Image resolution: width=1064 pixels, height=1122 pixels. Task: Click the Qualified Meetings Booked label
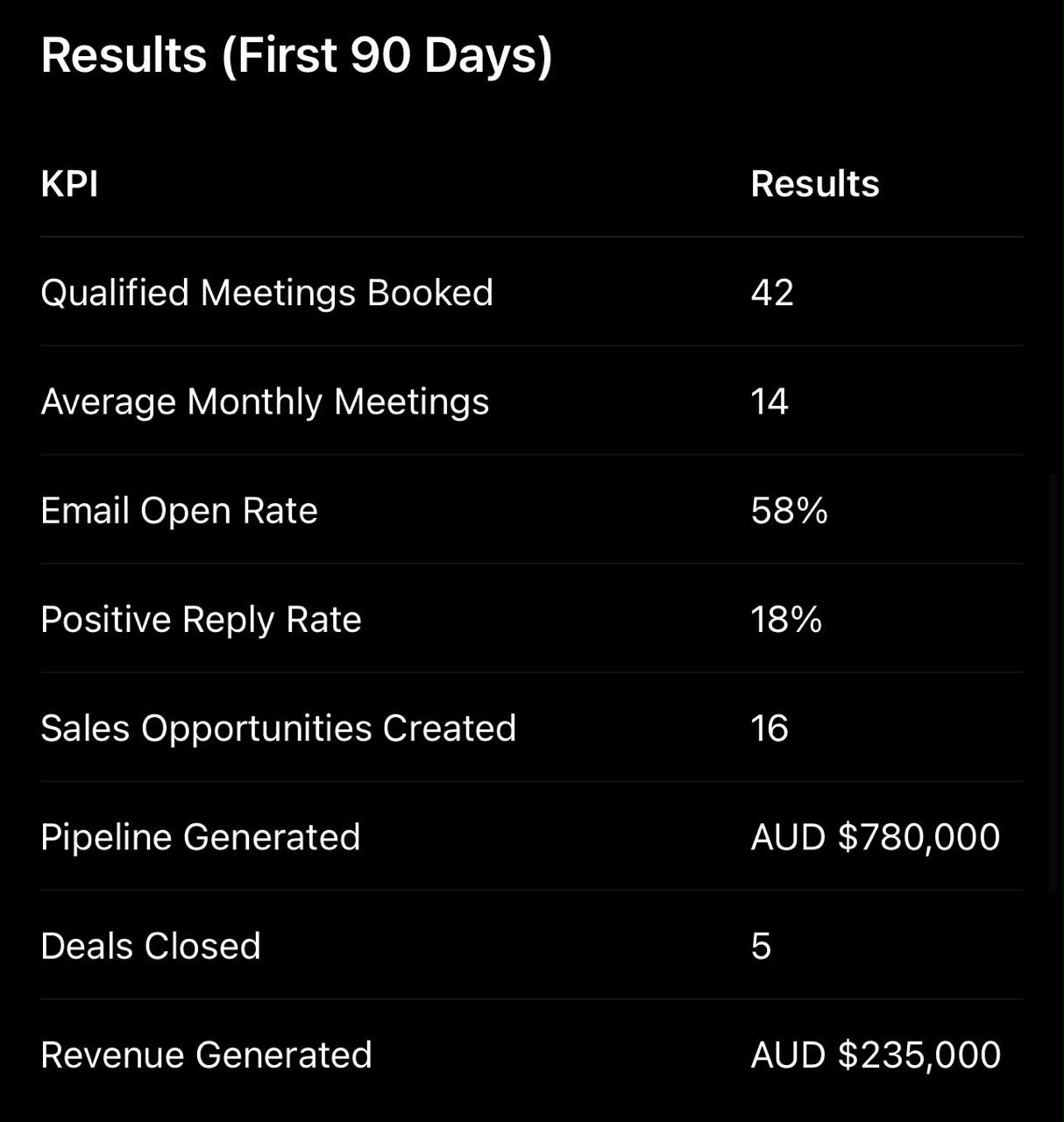coord(267,293)
